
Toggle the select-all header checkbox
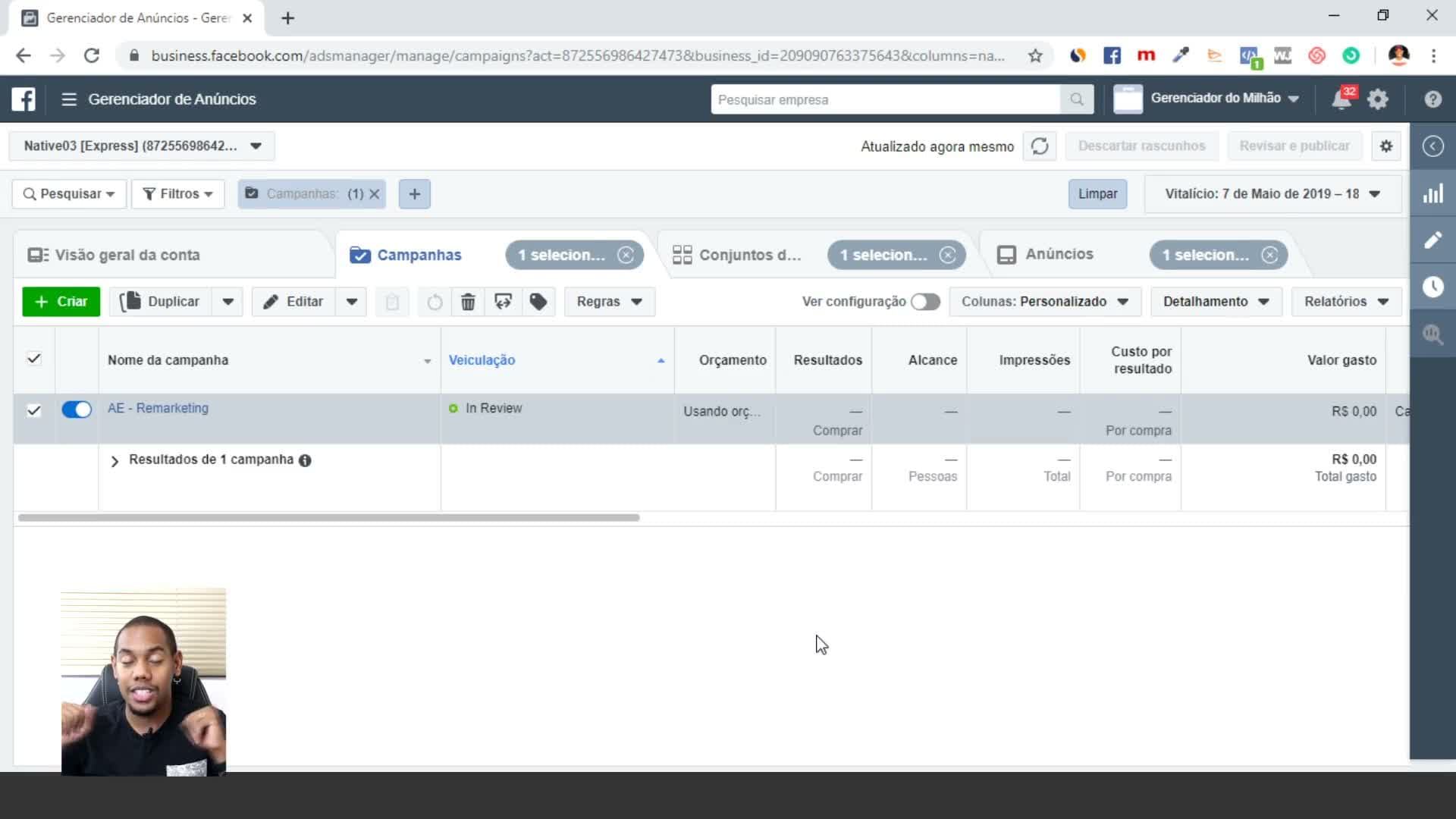tap(34, 359)
